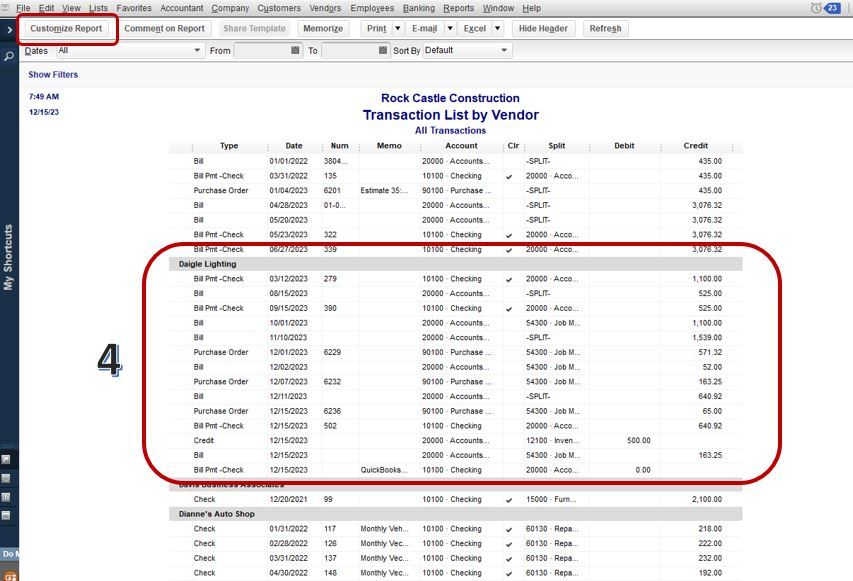Viewport: 853px width, 581px height.
Task: Expand the Print button dropdown arrow
Action: click(x=398, y=28)
